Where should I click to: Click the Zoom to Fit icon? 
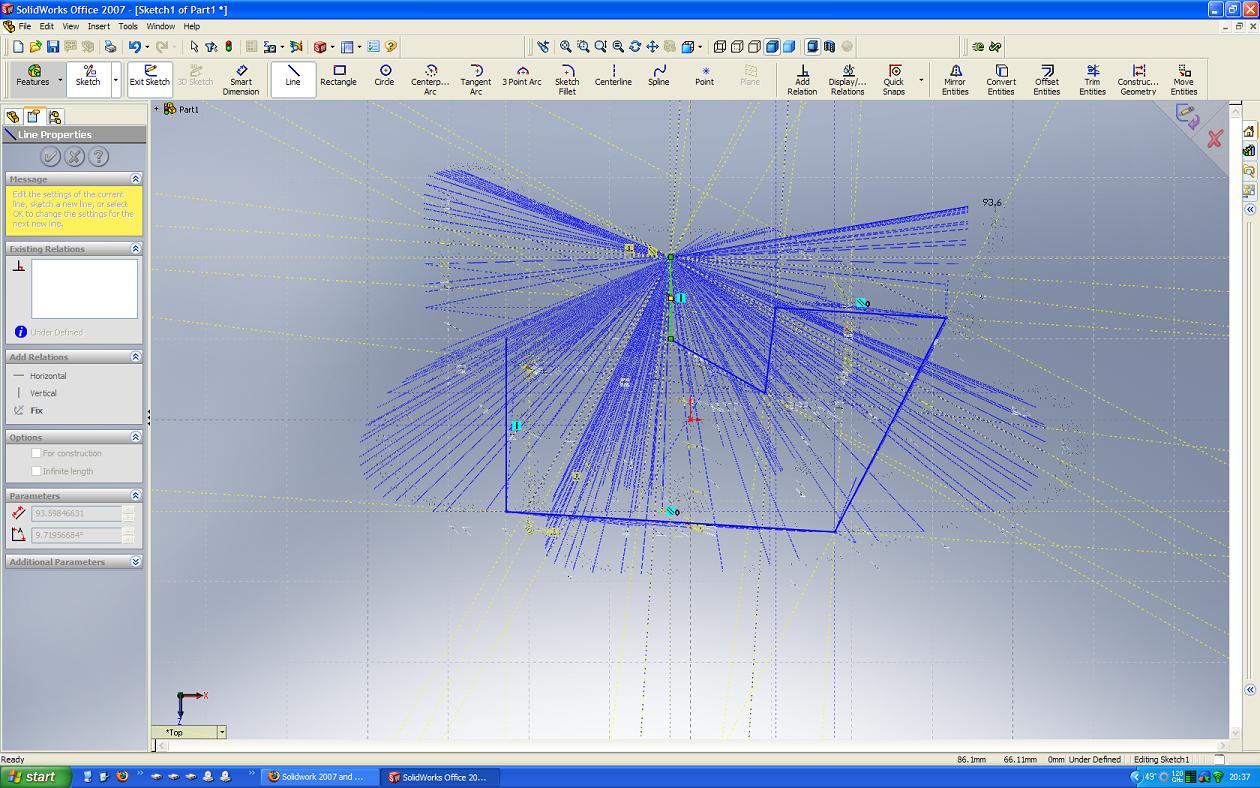(x=566, y=46)
